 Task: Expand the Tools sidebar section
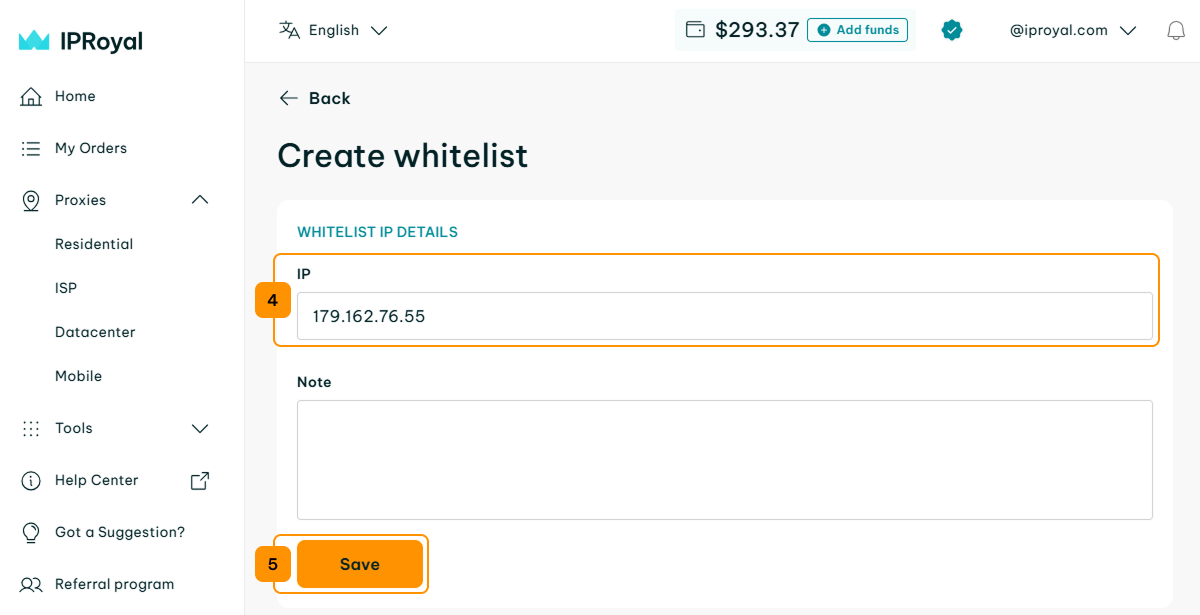tap(200, 428)
